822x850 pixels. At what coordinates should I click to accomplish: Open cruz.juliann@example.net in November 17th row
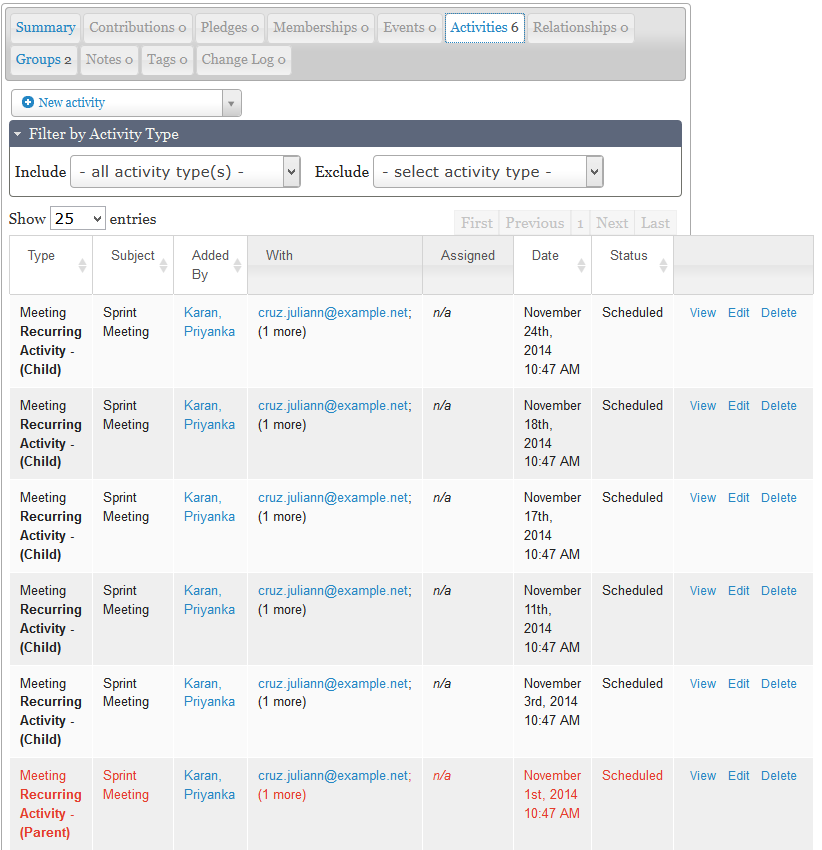335,498
